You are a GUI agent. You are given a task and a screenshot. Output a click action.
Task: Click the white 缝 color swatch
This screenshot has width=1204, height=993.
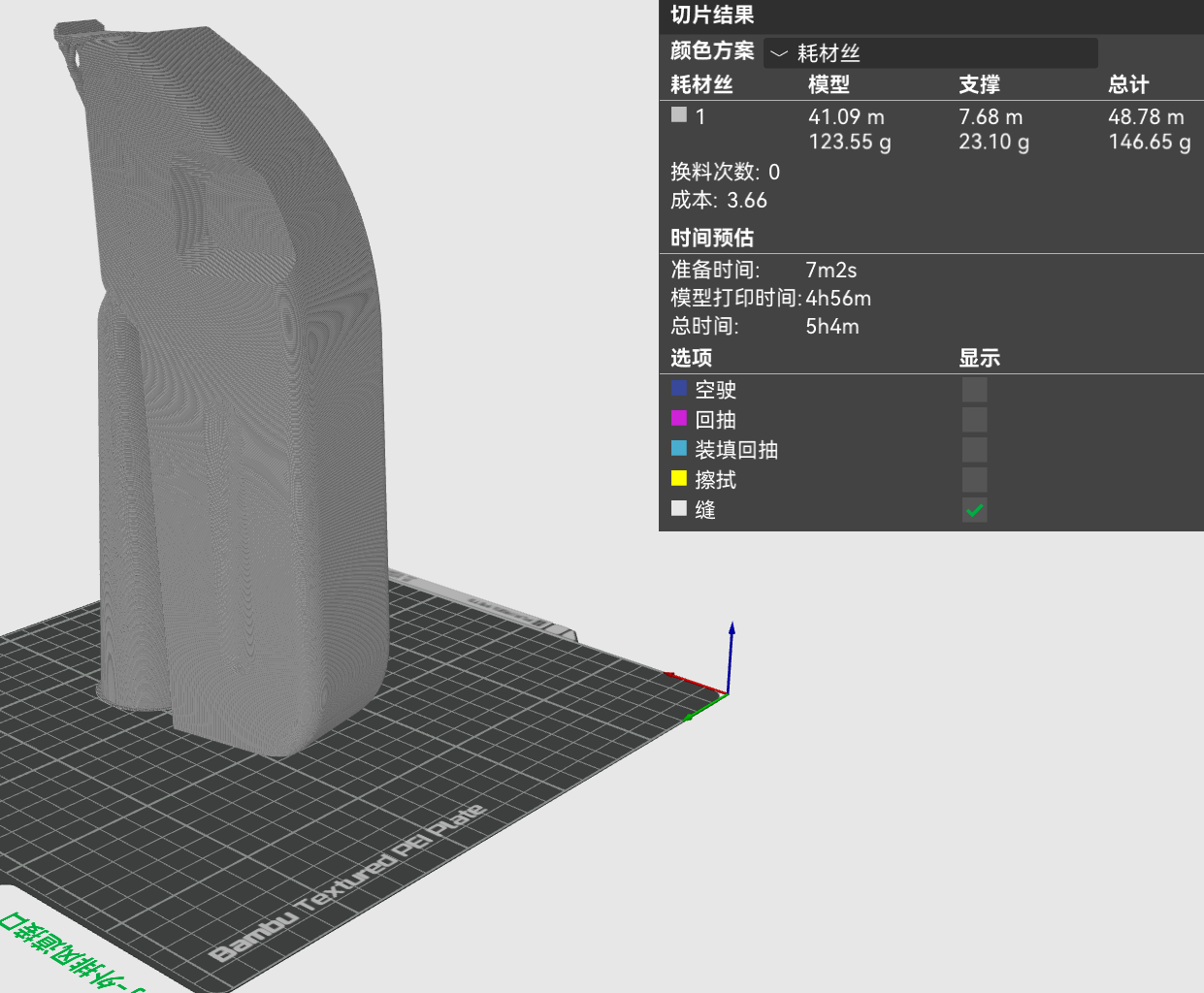pos(679,508)
